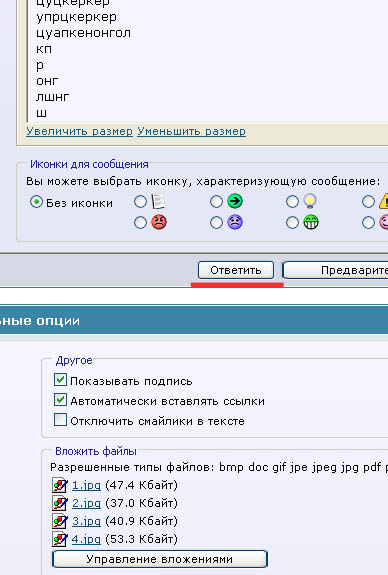Click the attachment icon beside 3.jpg

[60, 521]
